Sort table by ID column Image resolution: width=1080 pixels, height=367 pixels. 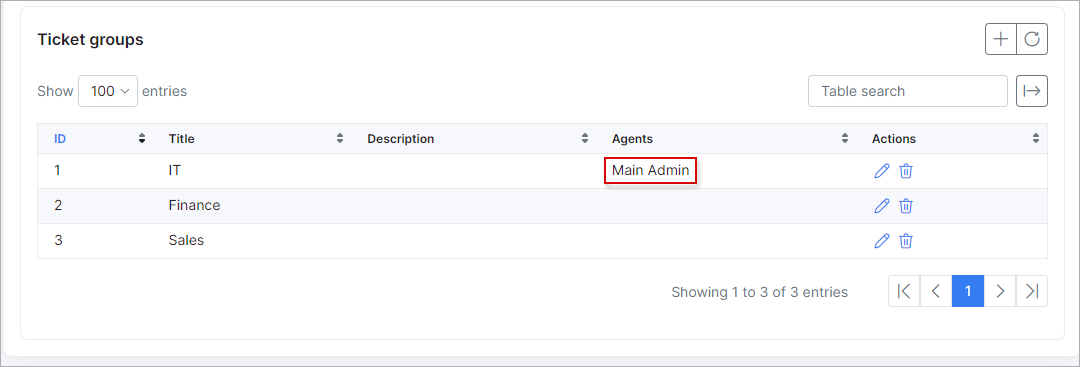click(98, 138)
